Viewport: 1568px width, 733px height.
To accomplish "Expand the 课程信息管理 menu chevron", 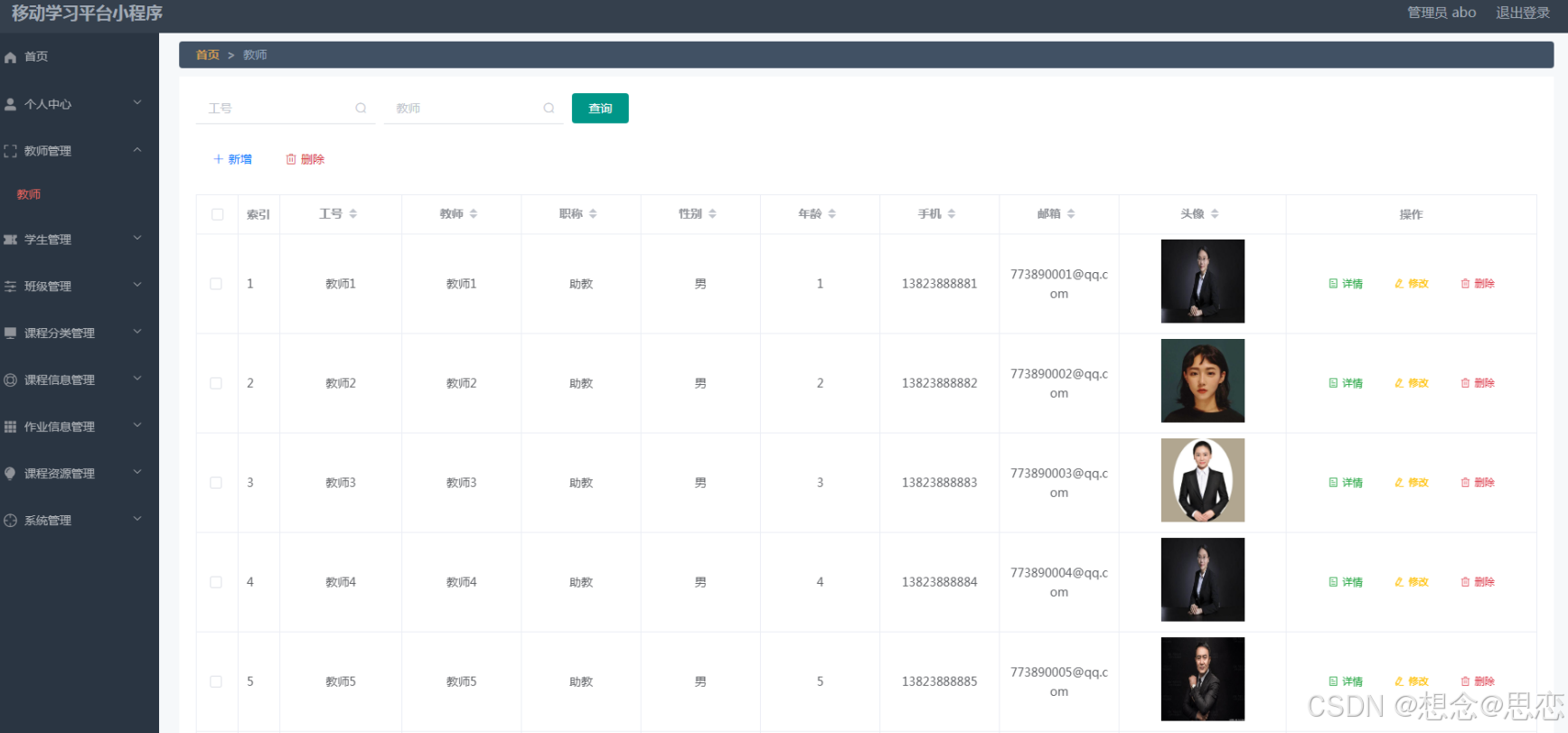I will click(x=137, y=379).
